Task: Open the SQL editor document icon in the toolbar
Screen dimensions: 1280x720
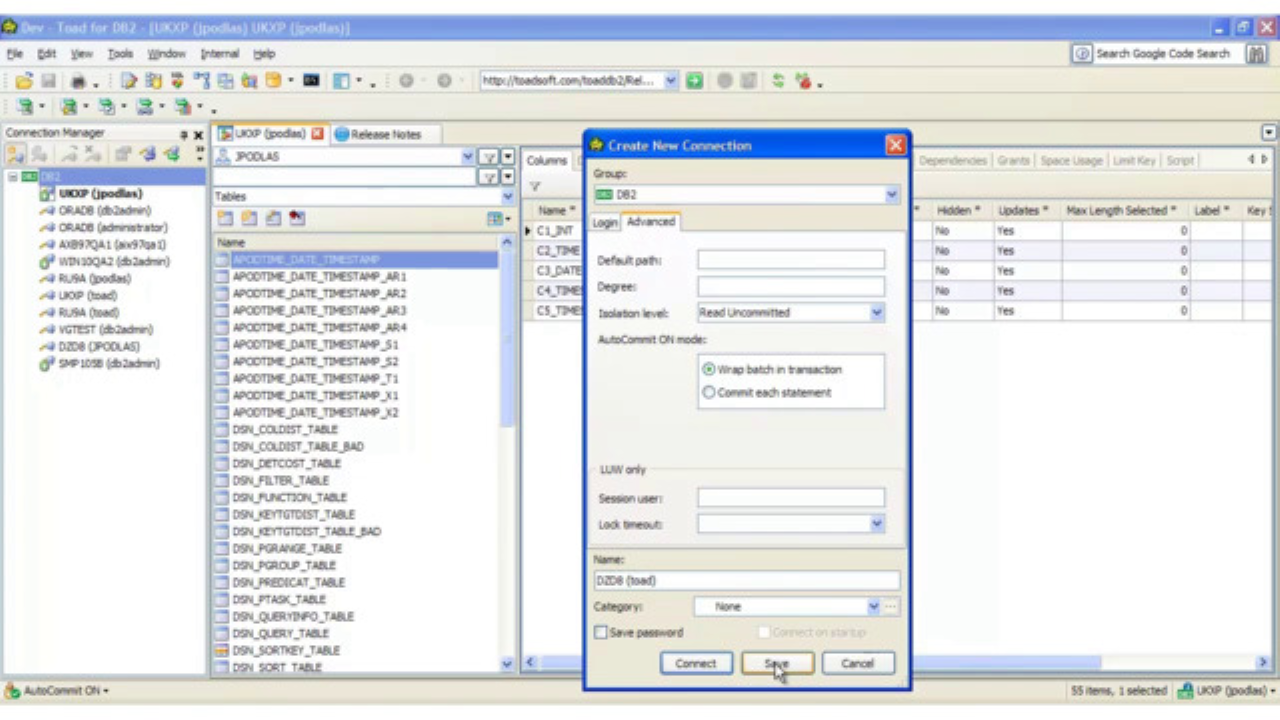Action: [x=129, y=82]
